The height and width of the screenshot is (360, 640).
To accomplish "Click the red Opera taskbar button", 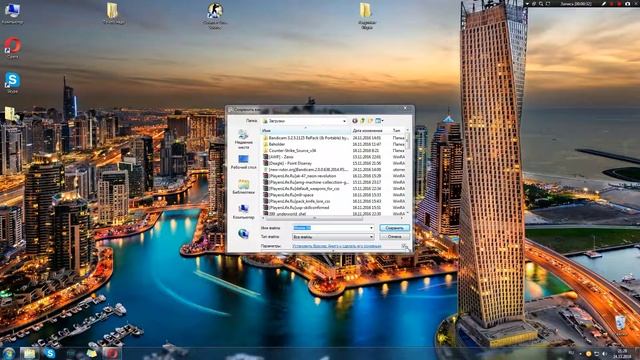I will [x=111, y=353].
